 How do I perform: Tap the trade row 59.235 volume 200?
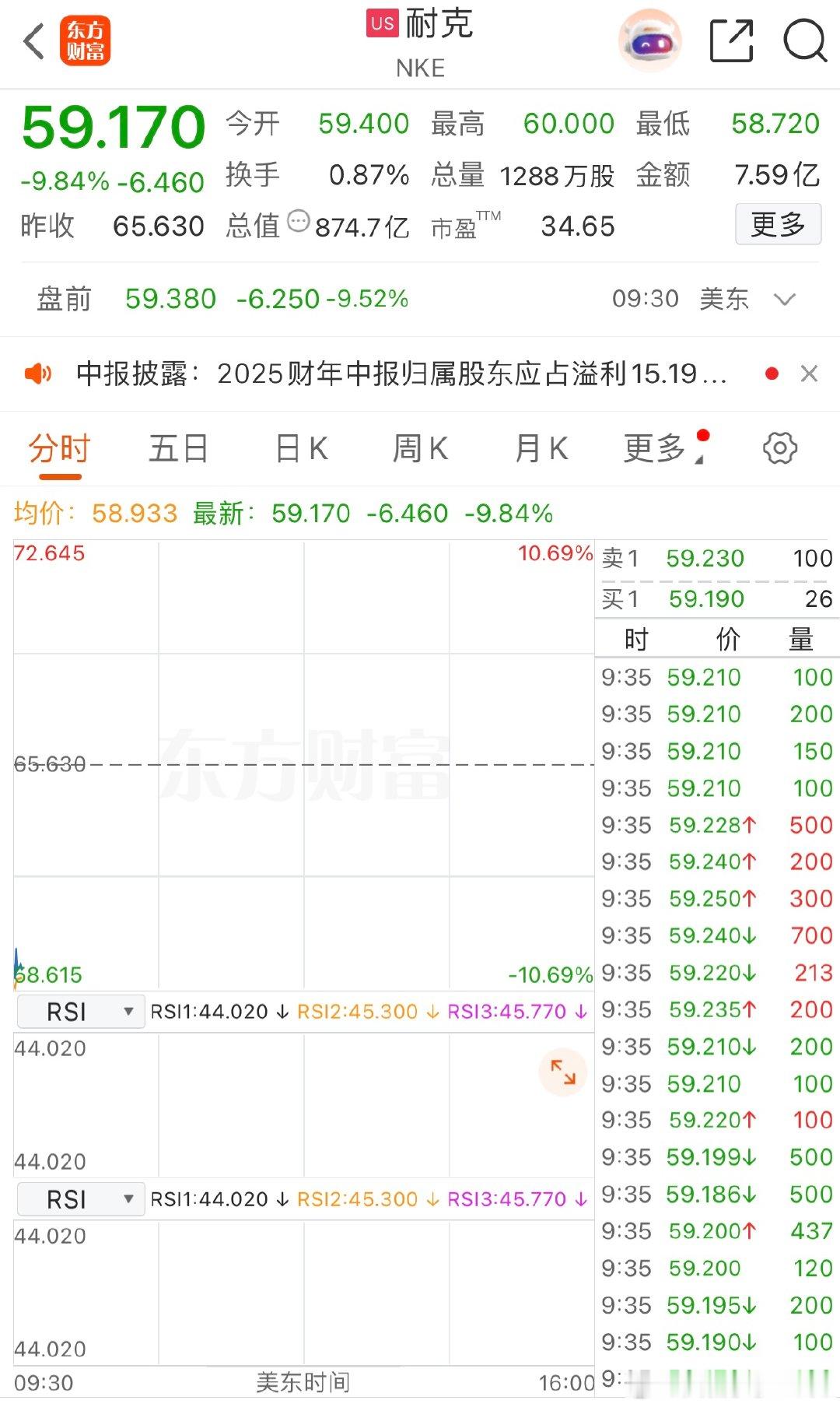pos(716,1009)
